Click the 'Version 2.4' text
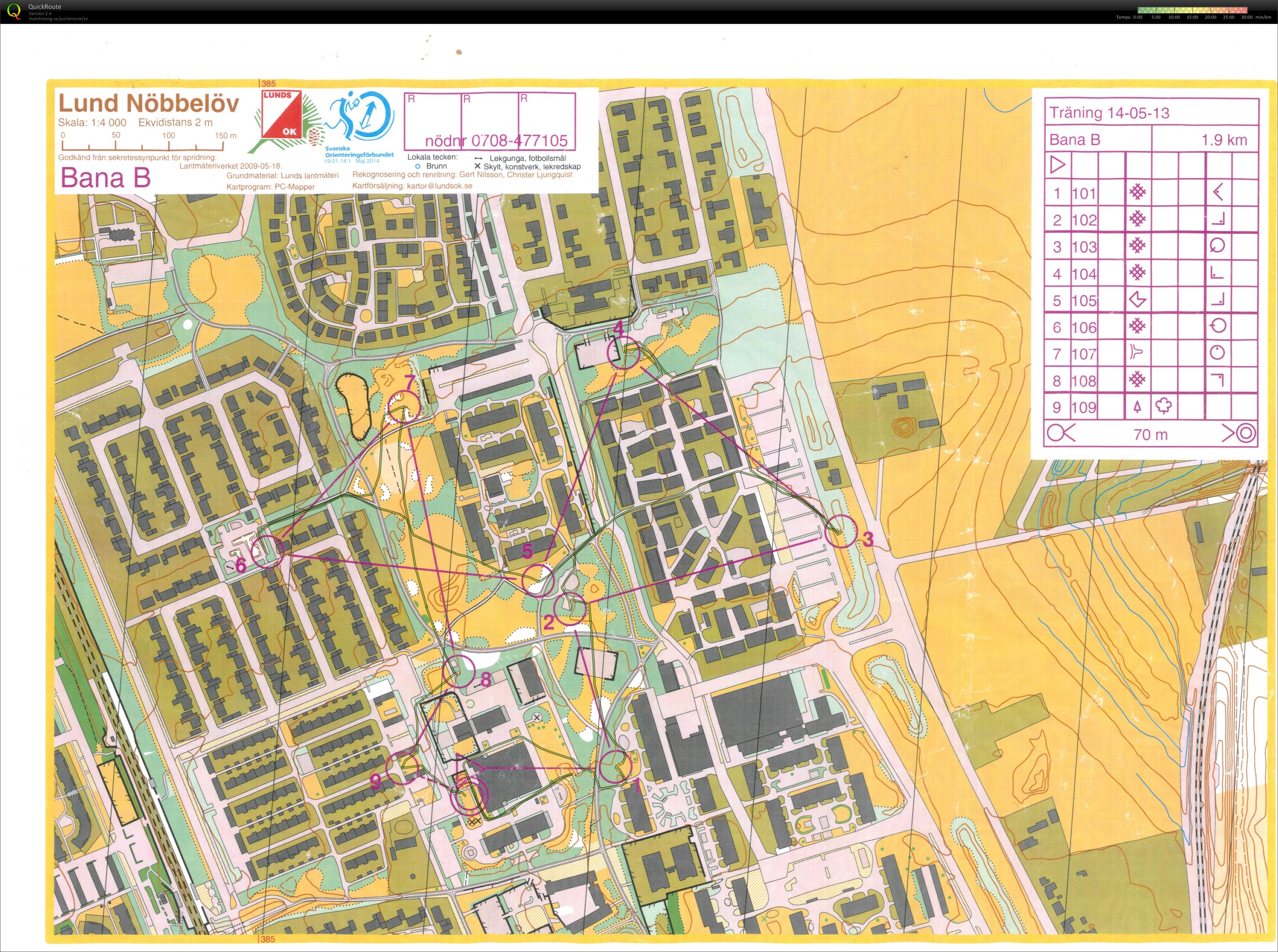1278x952 pixels. coord(40,13)
